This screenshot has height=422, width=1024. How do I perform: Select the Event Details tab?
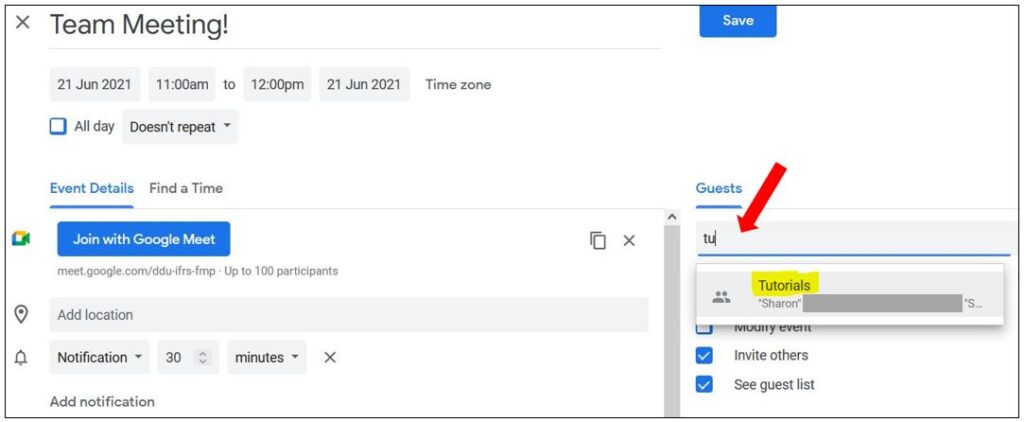[91, 188]
